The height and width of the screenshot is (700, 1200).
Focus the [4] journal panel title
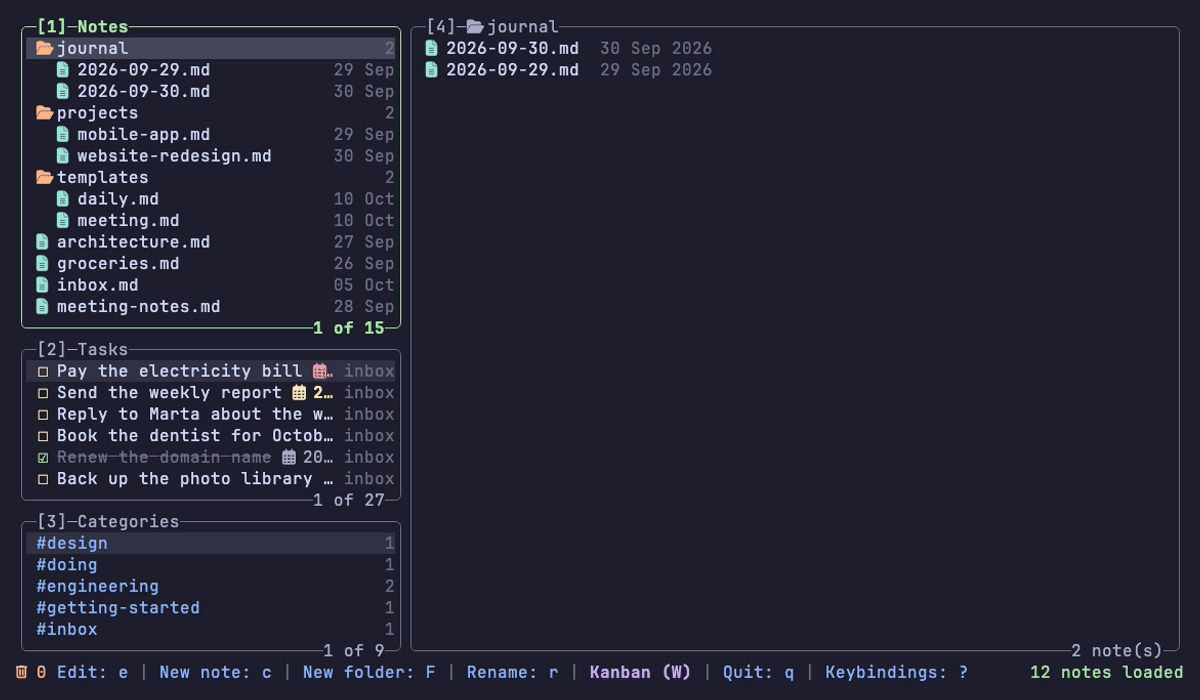(492, 27)
